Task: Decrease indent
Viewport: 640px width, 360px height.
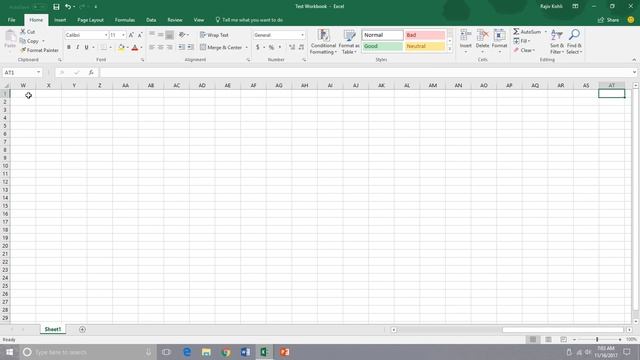Action: point(181,47)
